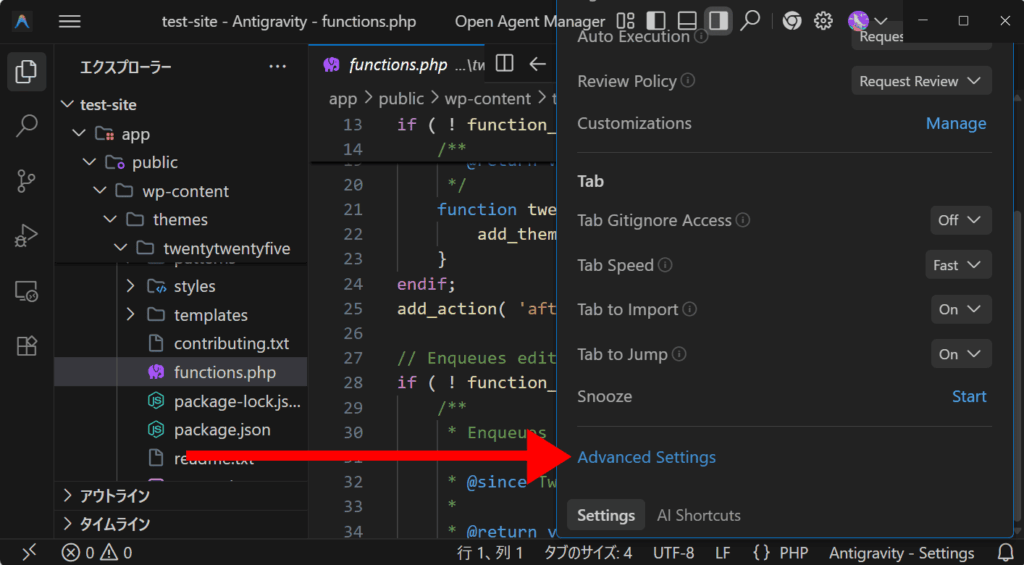Viewport: 1024px width, 565px height.
Task: Toggle the bottom panel layout icon
Action: pos(687,21)
